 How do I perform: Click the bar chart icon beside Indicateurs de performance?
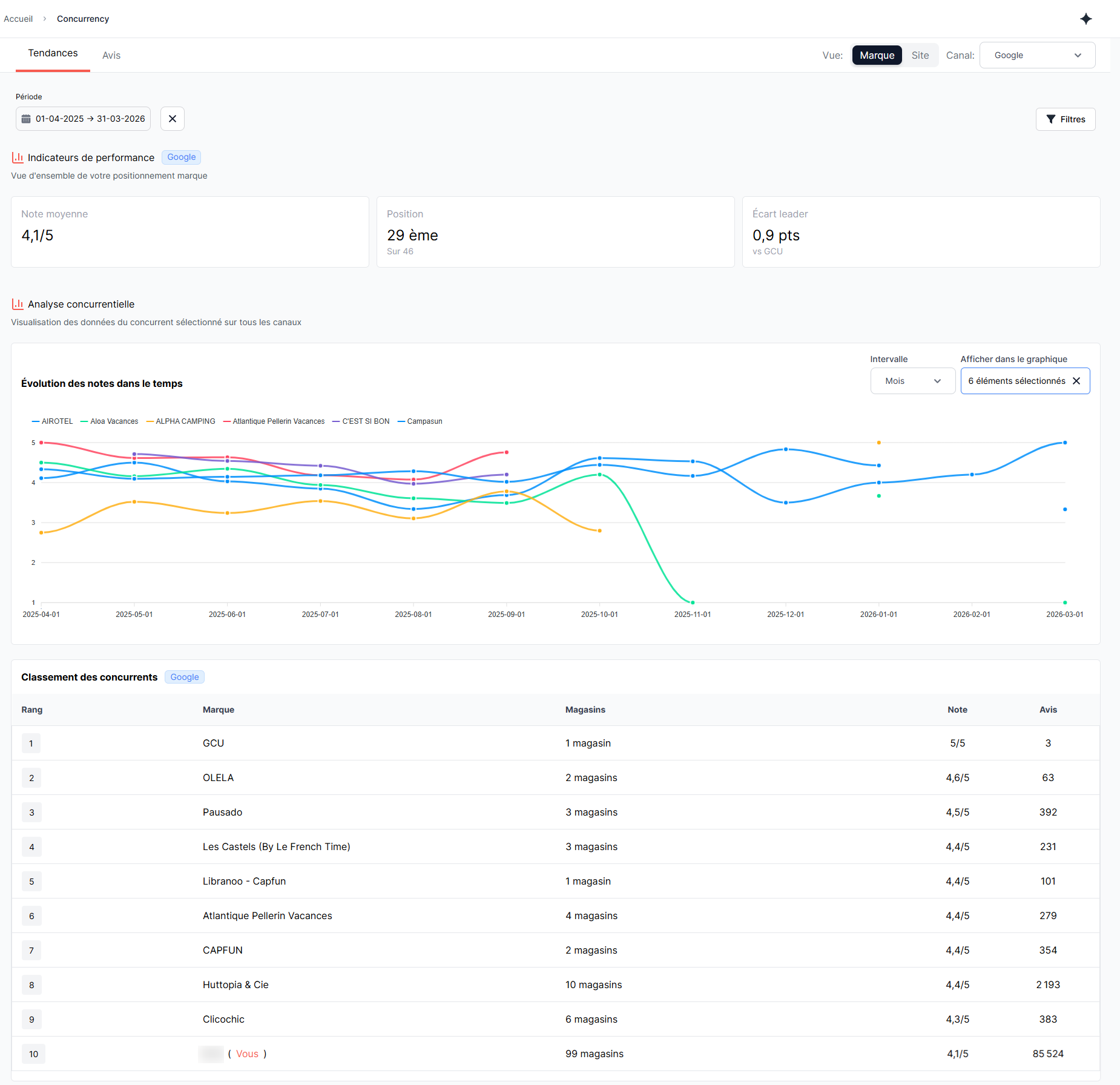coord(18,157)
